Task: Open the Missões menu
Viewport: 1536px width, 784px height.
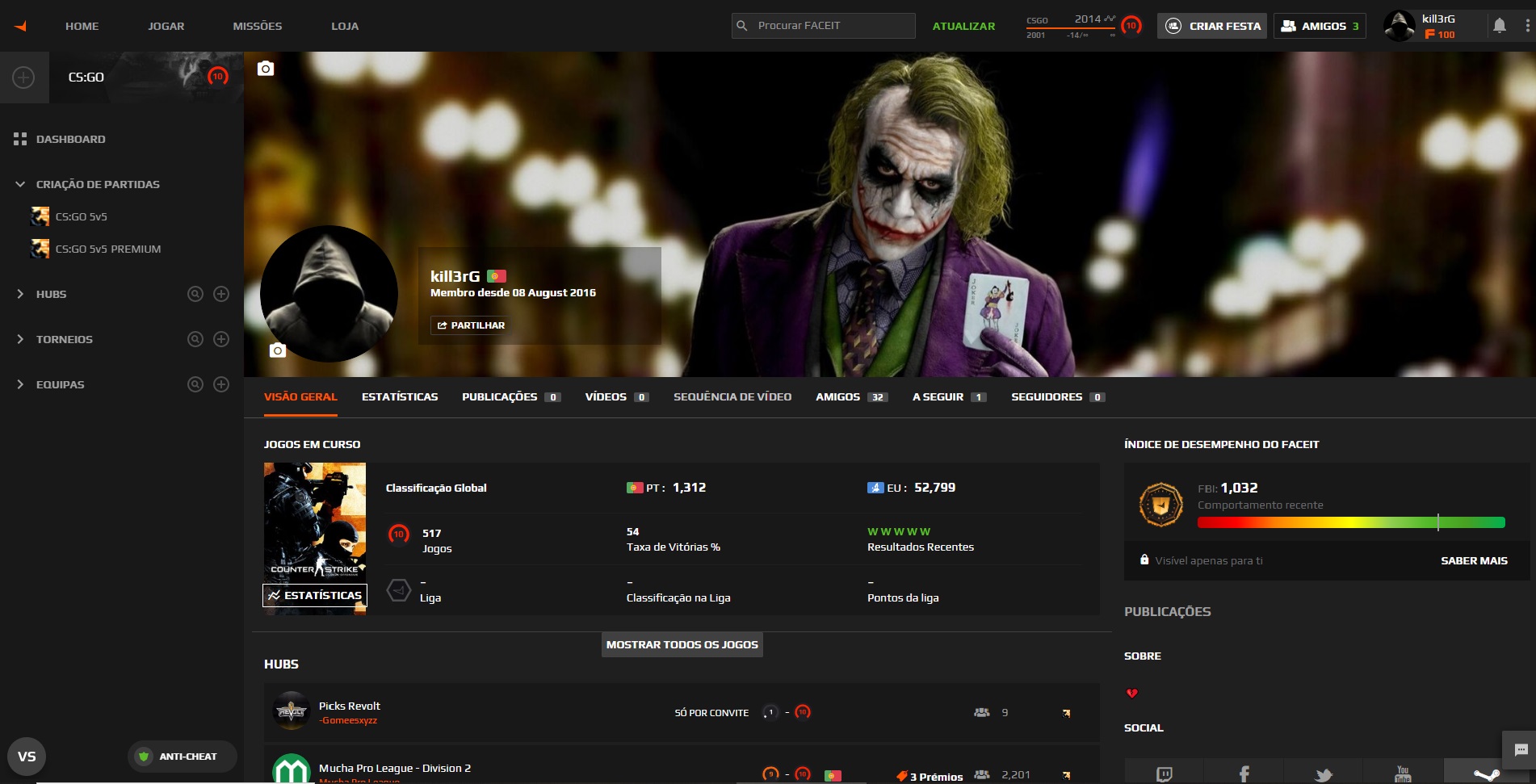Action: coord(258,26)
